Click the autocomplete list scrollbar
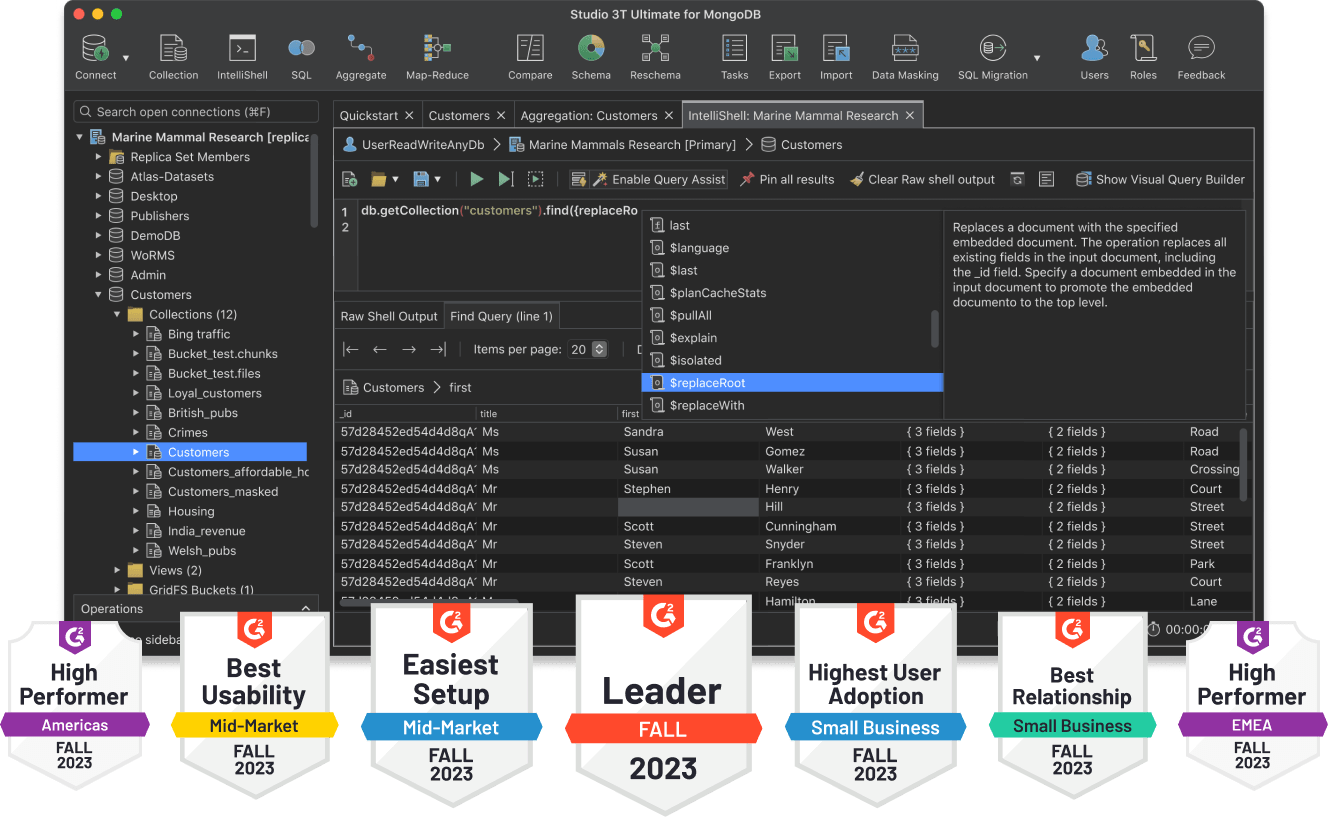The height and width of the screenshot is (836, 1328). point(935,328)
